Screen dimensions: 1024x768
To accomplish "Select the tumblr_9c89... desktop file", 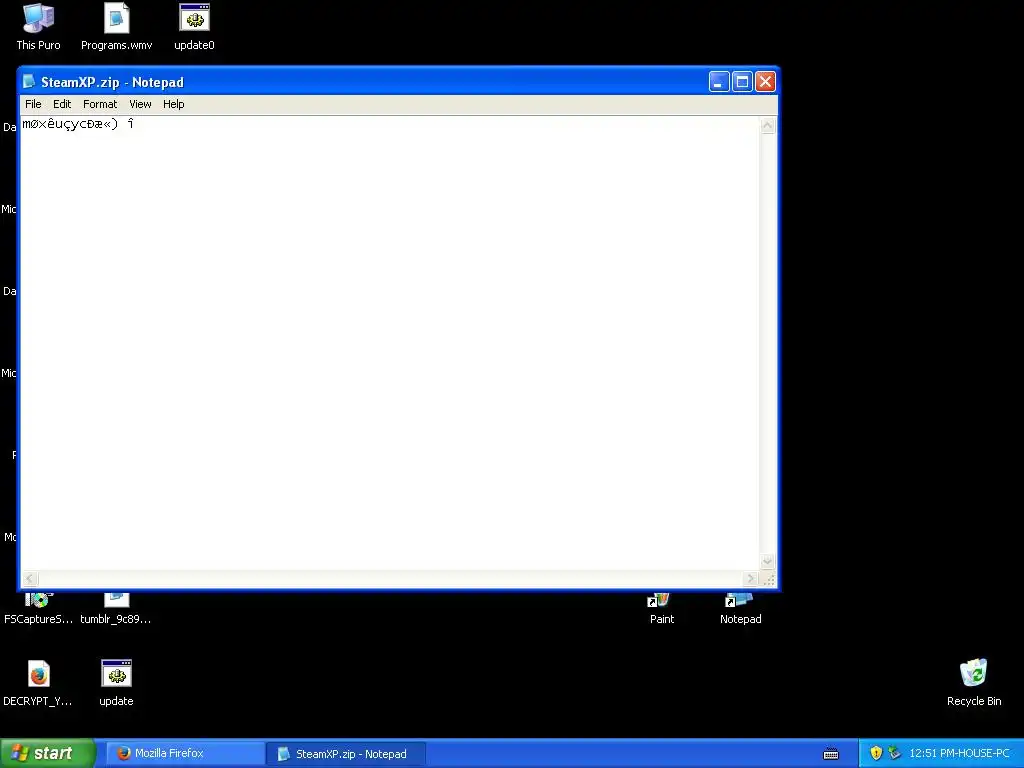I will 116,609.
